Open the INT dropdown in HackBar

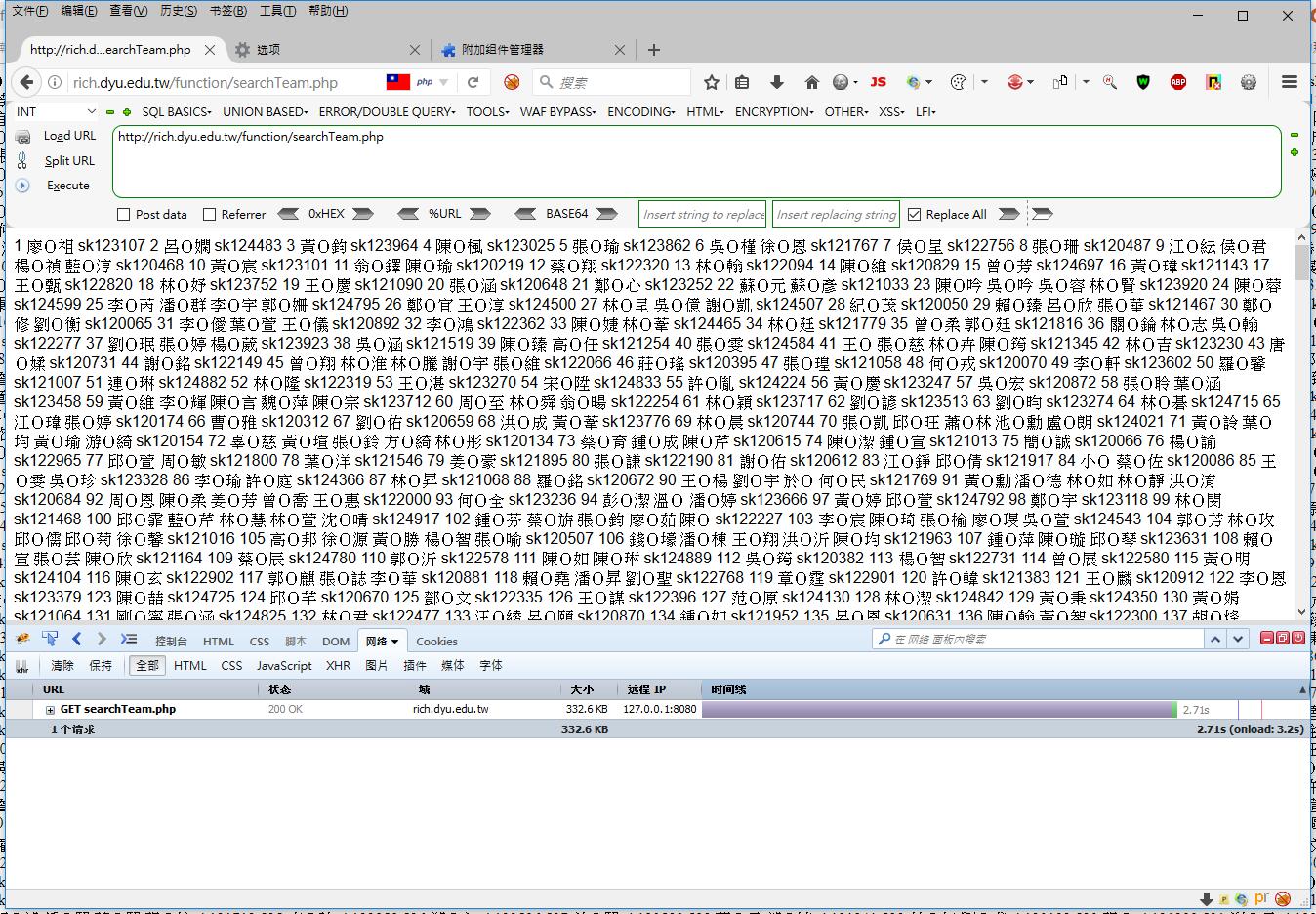tap(57, 111)
